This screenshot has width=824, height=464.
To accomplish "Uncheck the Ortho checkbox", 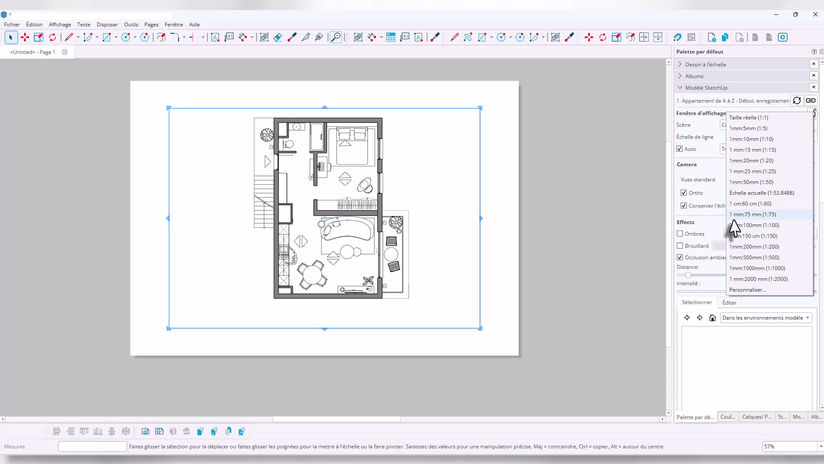I will [684, 193].
